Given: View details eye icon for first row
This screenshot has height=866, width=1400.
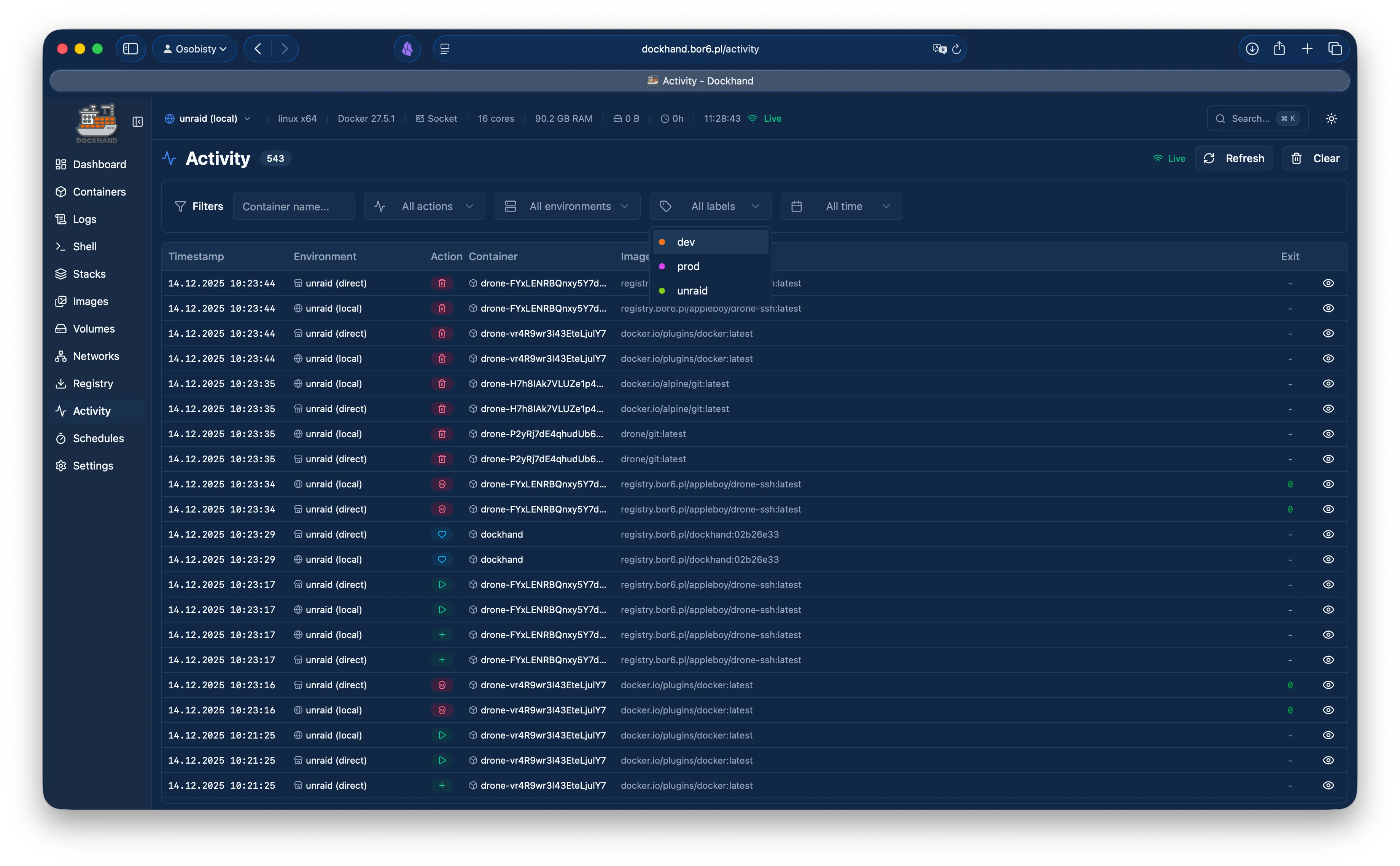Looking at the screenshot, I should [1328, 283].
